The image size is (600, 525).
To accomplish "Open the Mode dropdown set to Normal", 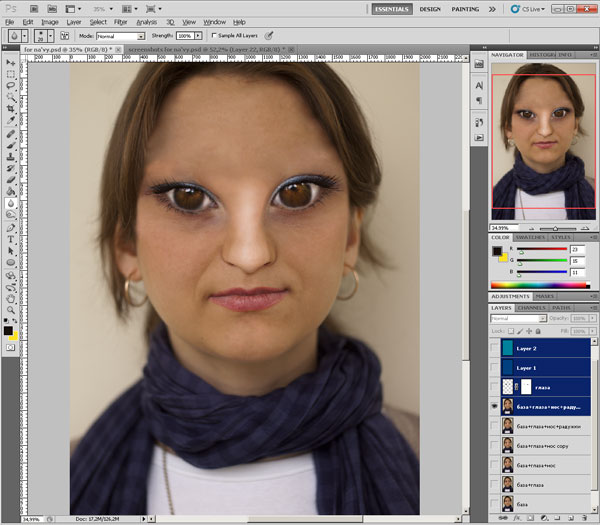I will pos(120,36).
